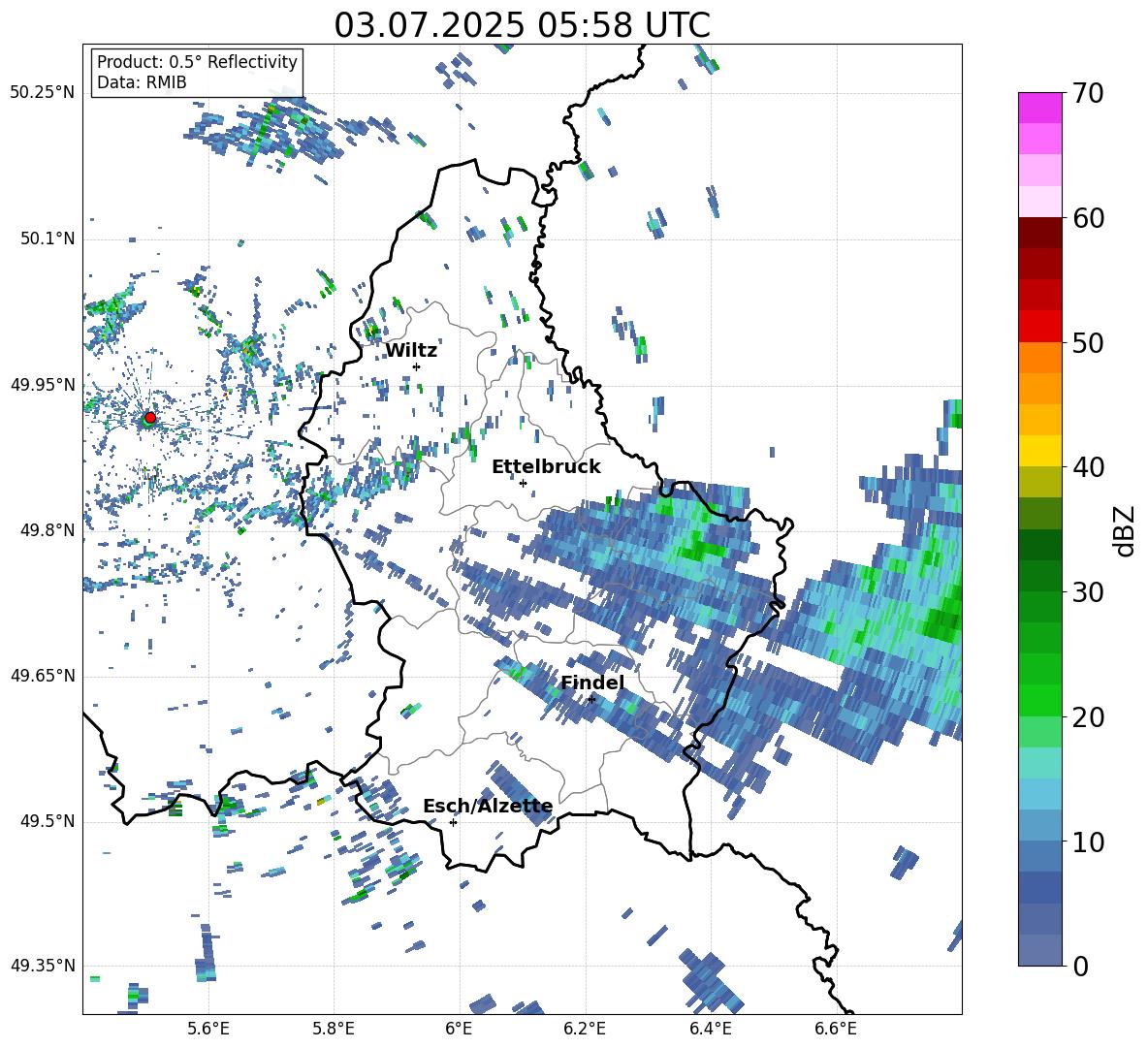1148x1048 pixels.
Task: Click the 10 value on the colorbar
Action: pos(1087,842)
